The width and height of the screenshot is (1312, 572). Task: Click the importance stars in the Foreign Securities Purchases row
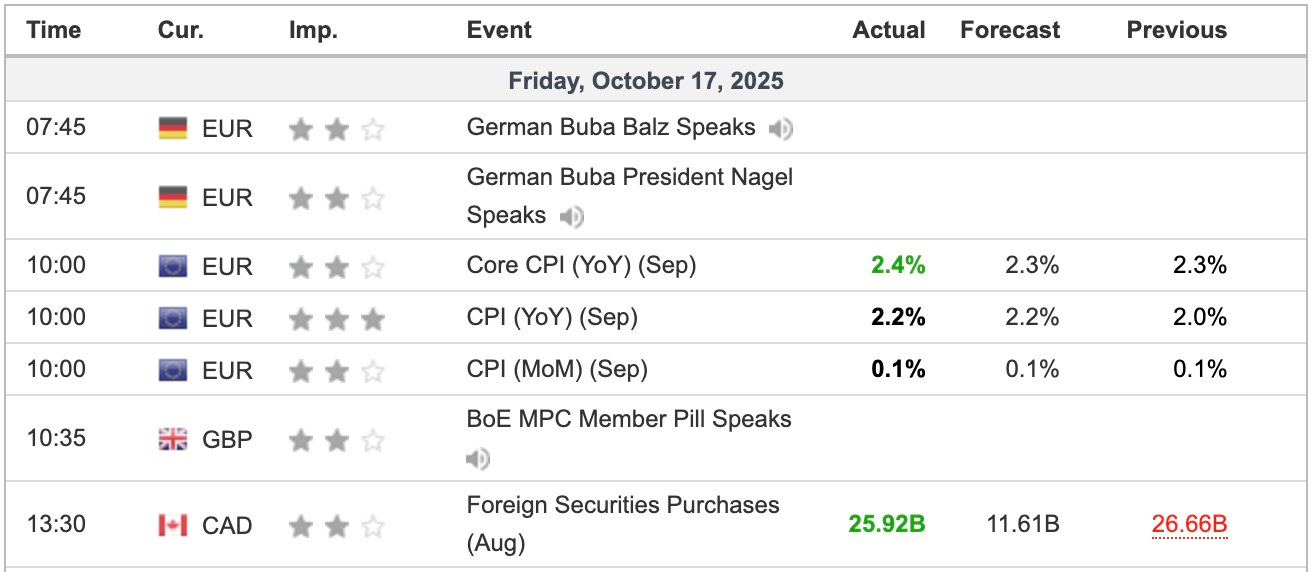[x=336, y=525]
